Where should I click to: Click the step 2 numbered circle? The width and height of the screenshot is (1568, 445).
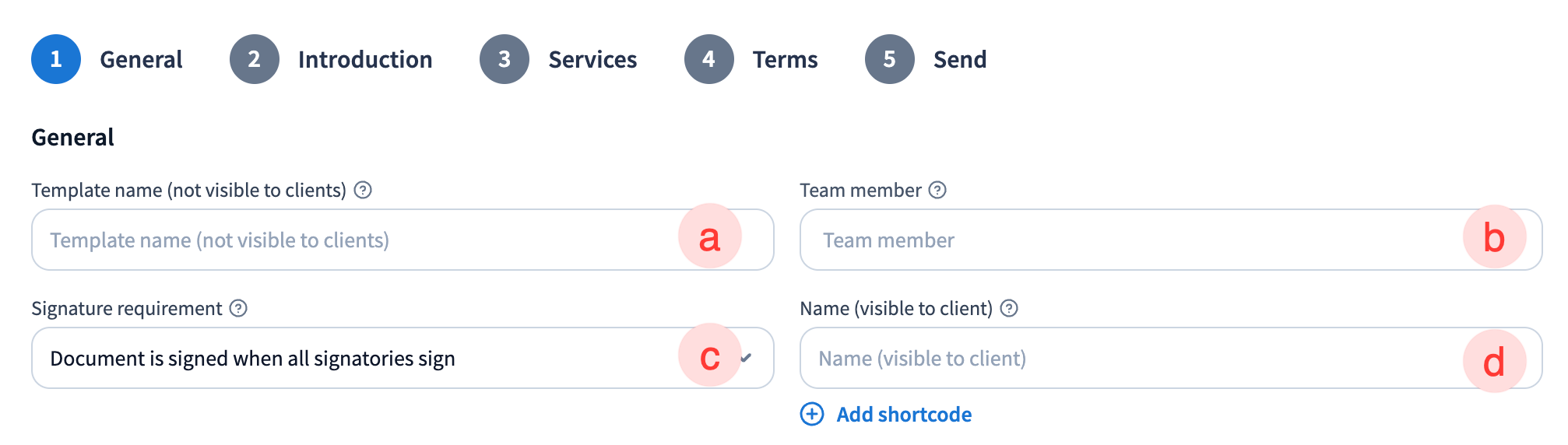tap(255, 59)
